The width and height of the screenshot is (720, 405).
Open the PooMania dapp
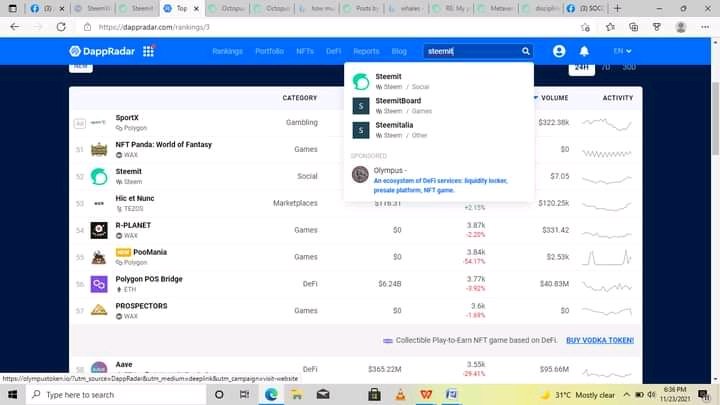point(150,252)
